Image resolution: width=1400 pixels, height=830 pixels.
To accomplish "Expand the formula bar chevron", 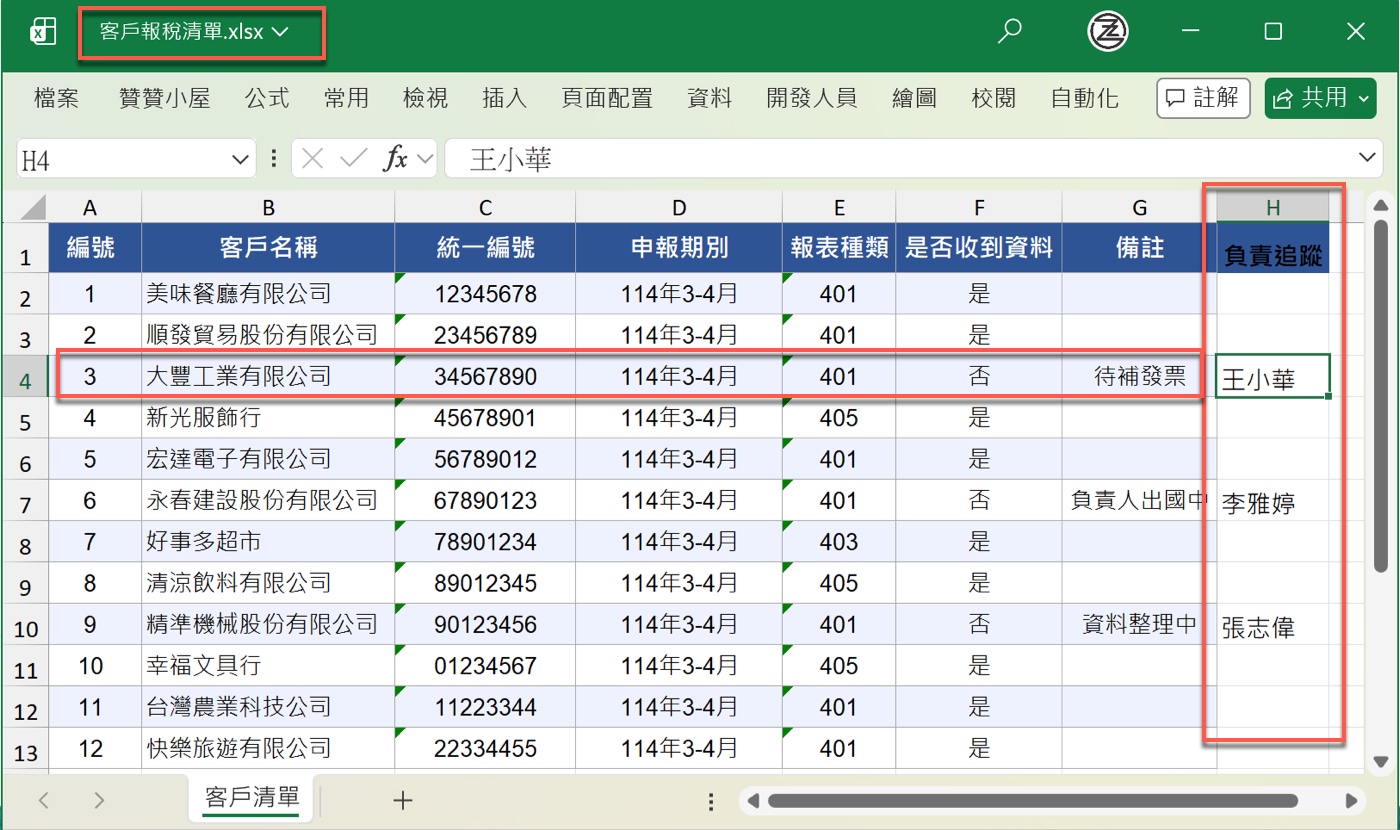I will [x=1369, y=157].
